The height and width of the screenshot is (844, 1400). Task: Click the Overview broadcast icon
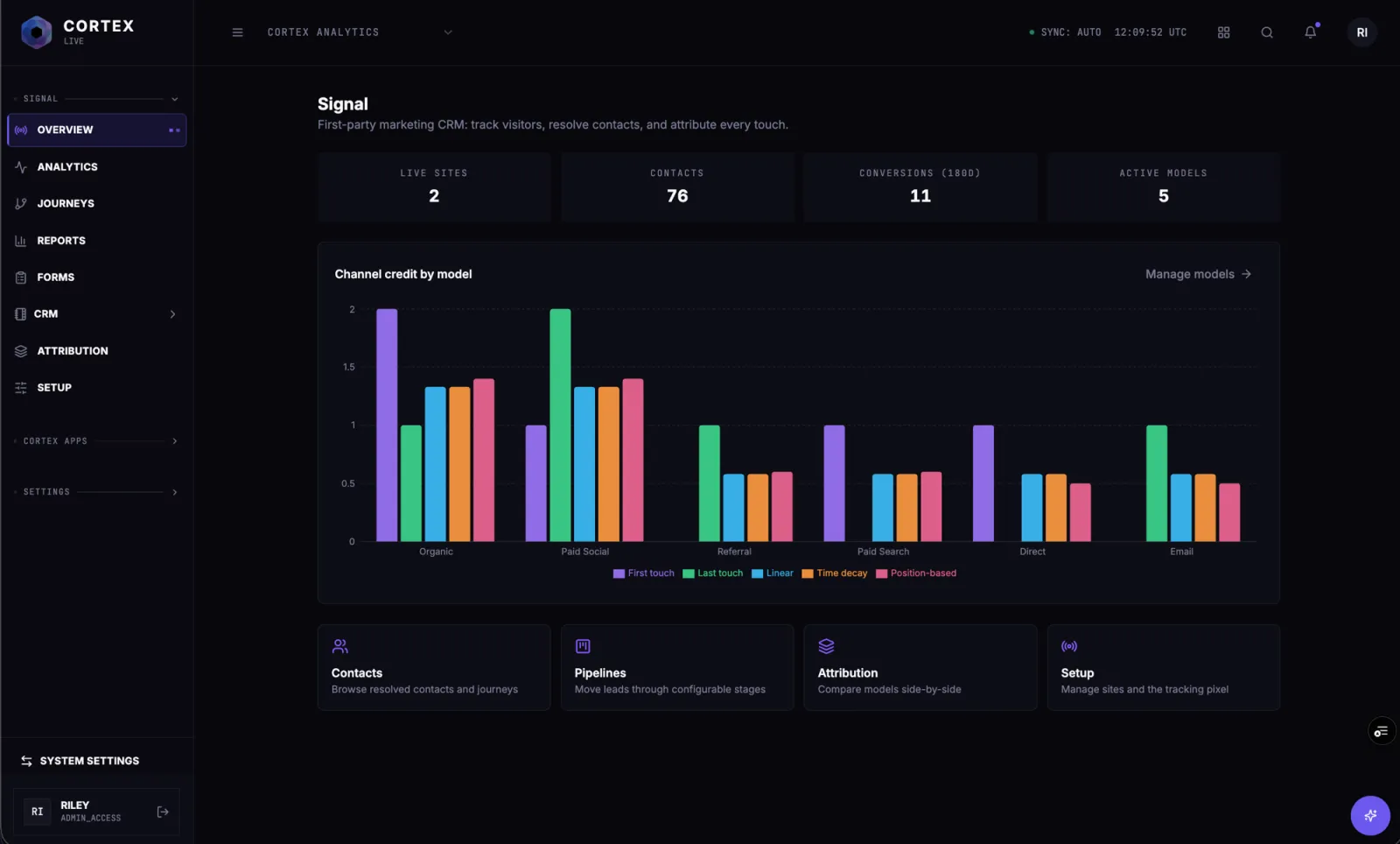(x=21, y=130)
